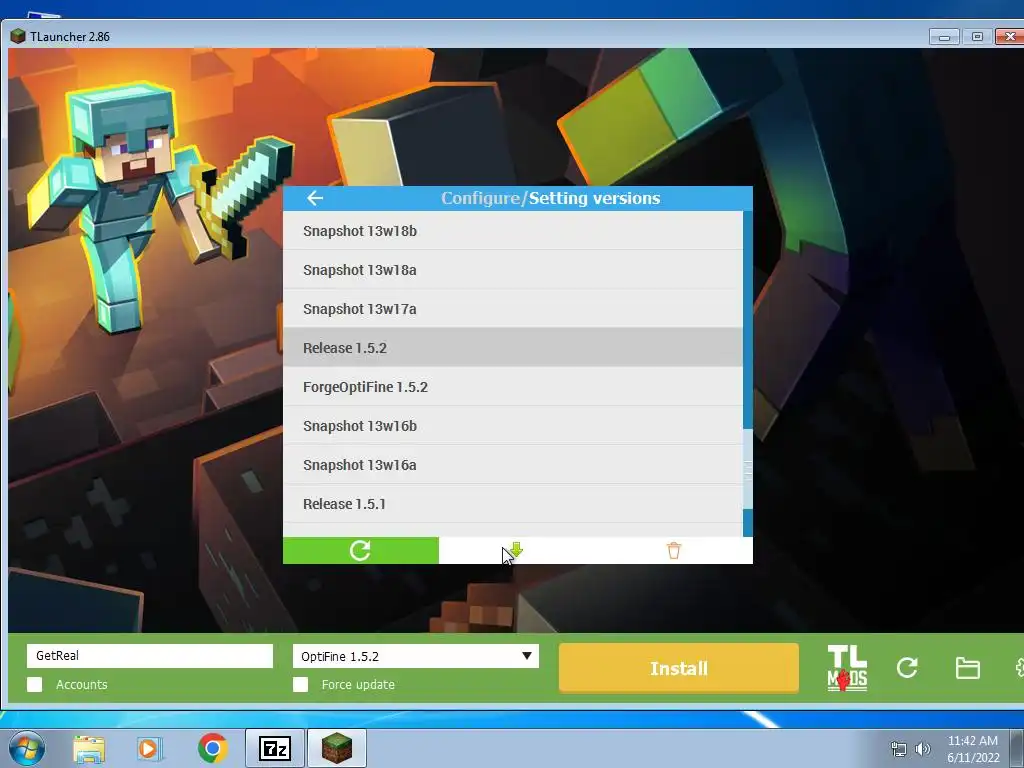Click the volume speaker tray icon
This screenshot has height=768, width=1024.
pos(922,749)
